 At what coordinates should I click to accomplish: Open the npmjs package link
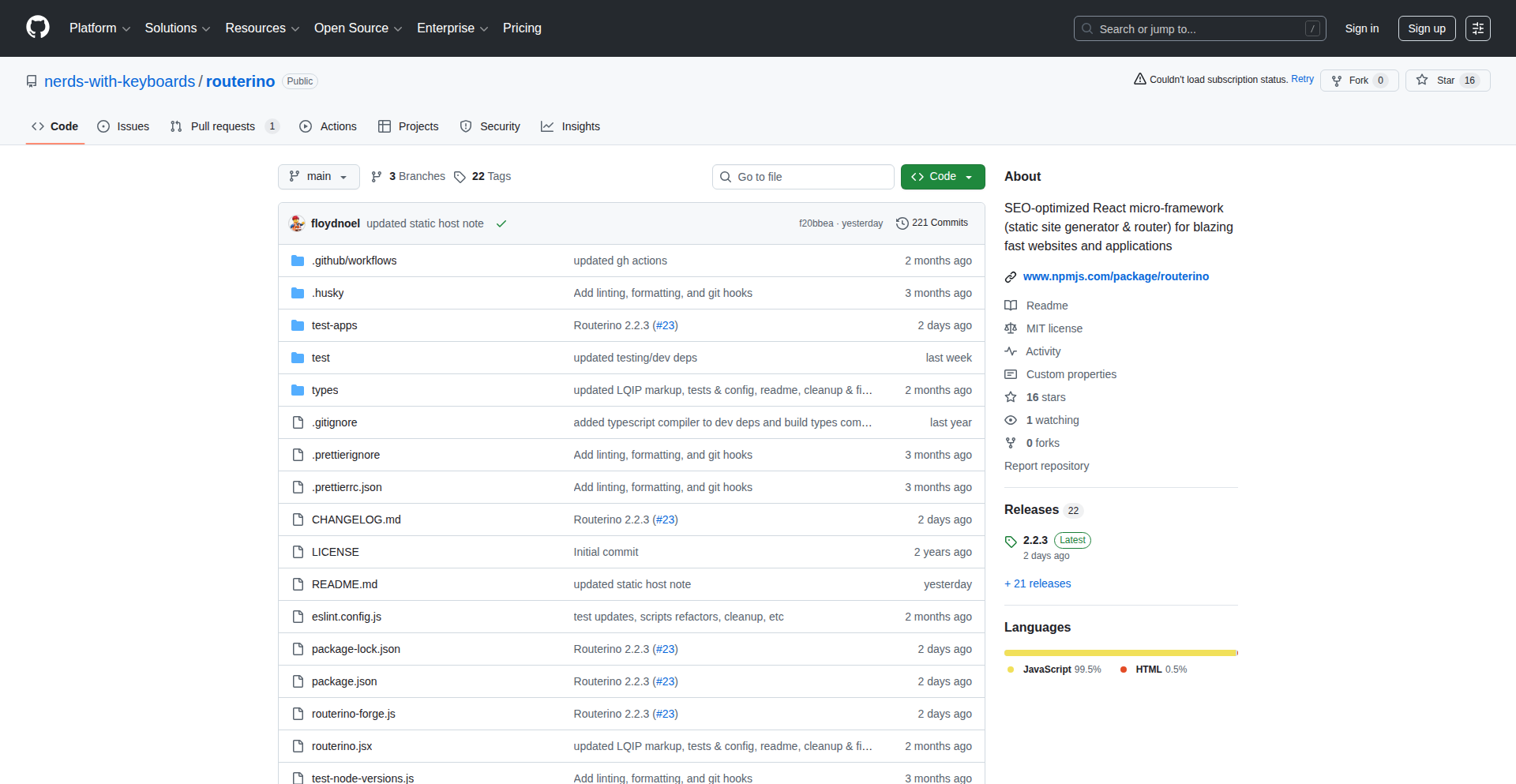[1115, 276]
